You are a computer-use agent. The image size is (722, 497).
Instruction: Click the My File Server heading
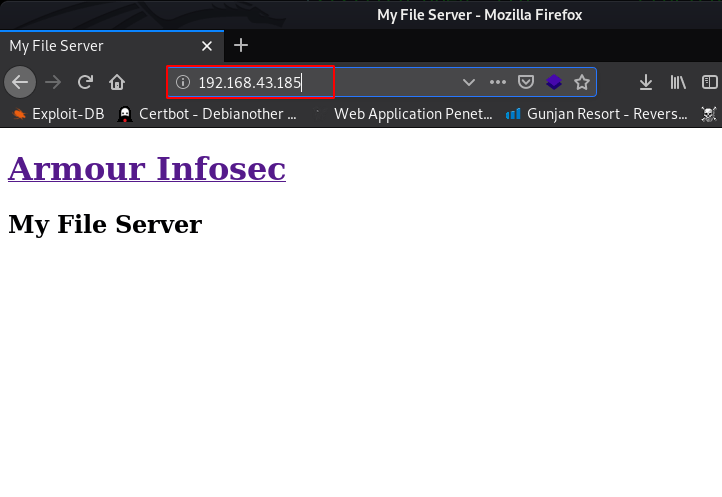(105, 224)
